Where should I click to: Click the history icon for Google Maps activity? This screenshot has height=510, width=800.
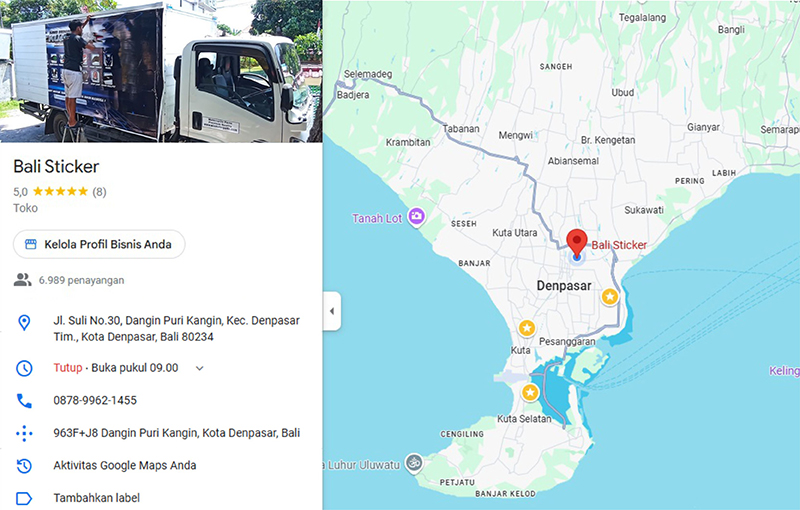[x=24, y=466]
